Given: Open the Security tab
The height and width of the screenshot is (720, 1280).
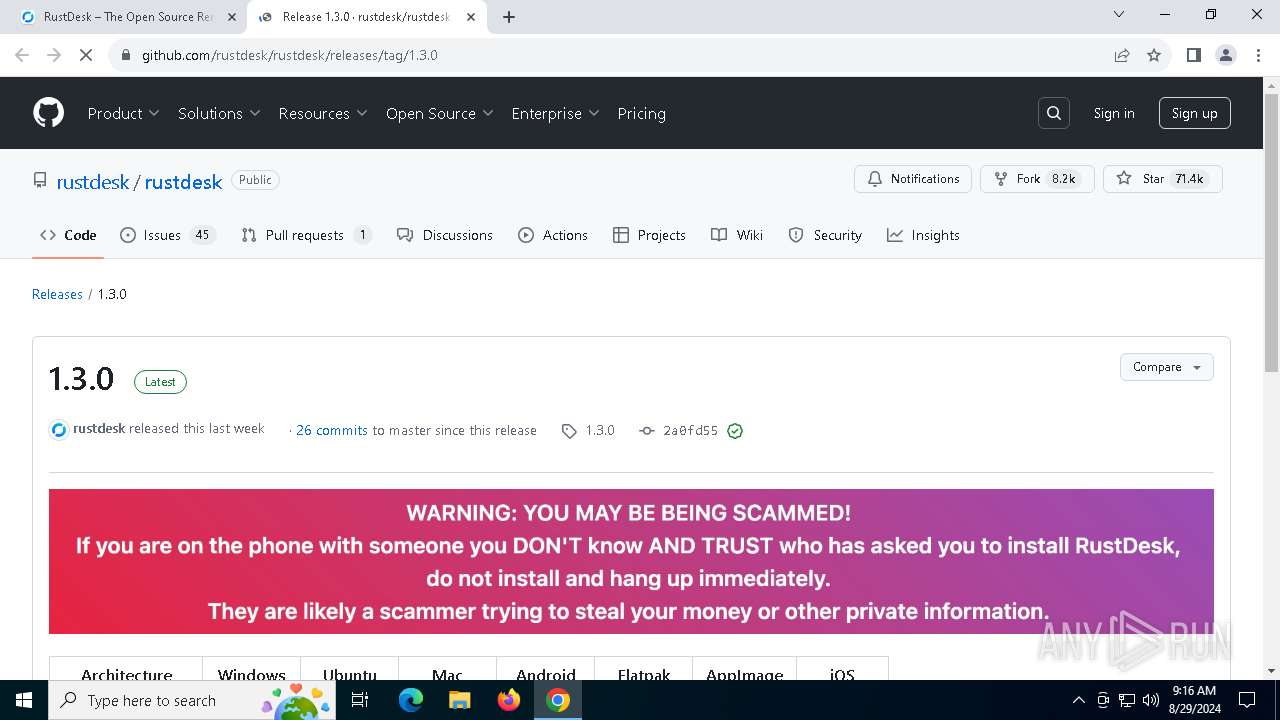Looking at the screenshot, I should pos(825,235).
